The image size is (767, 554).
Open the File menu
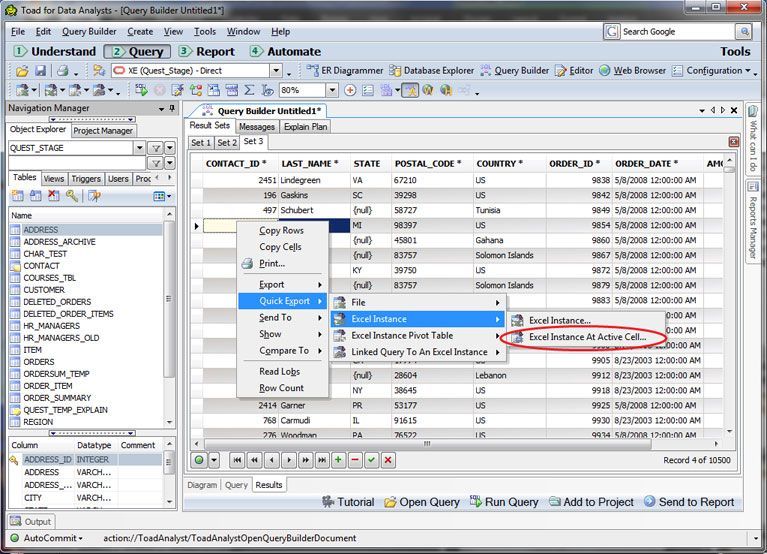point(18,32)
